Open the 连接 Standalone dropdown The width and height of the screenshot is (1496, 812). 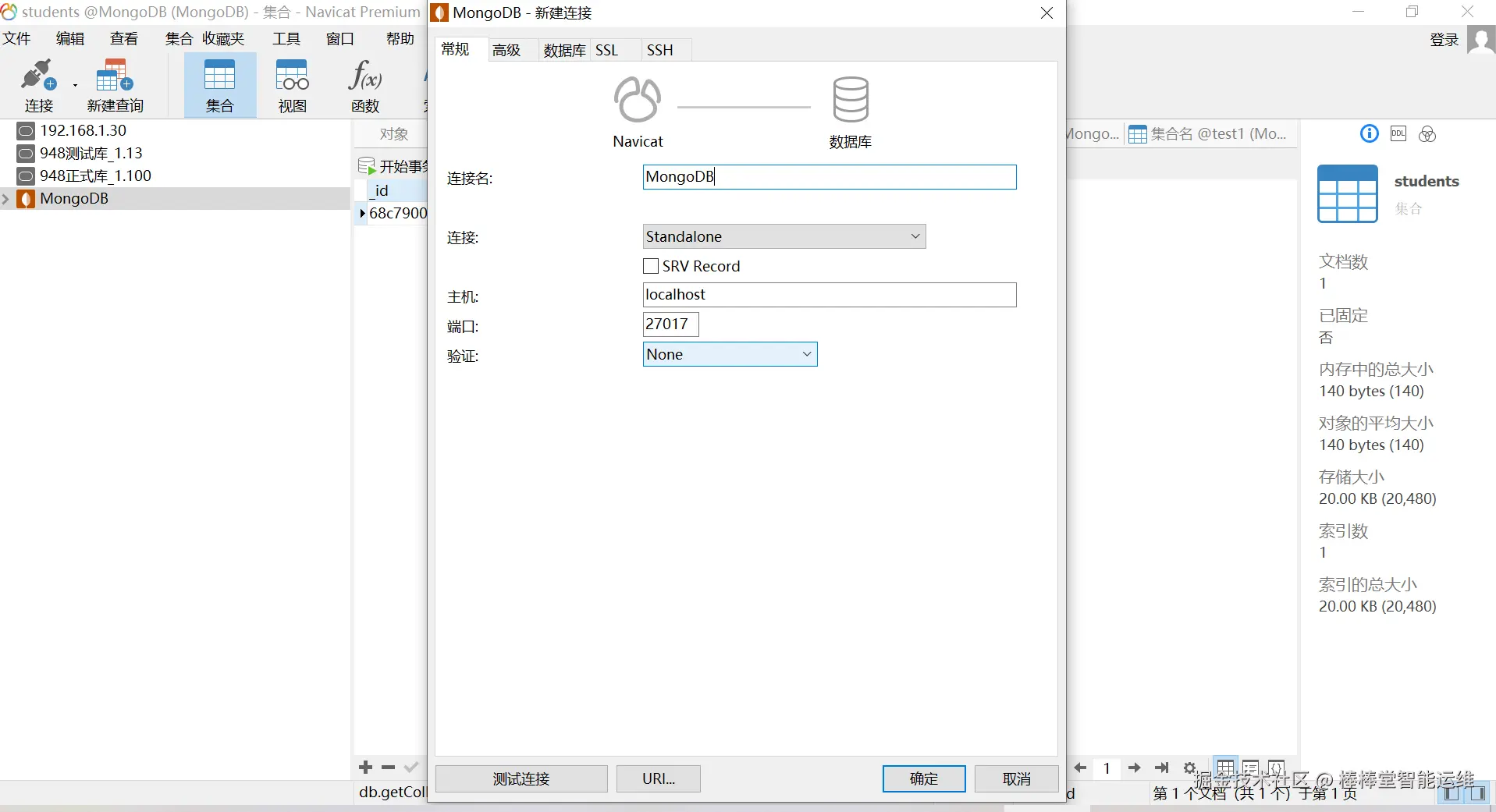pos(784,236)
